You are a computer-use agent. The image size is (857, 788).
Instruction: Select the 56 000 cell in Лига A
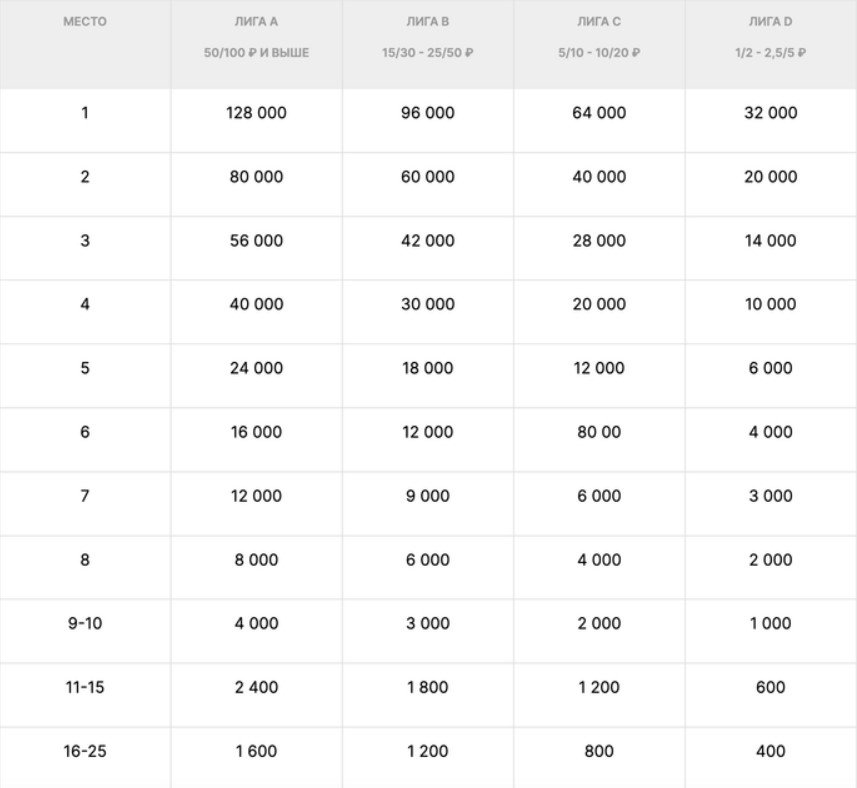[x=256, y=241]
